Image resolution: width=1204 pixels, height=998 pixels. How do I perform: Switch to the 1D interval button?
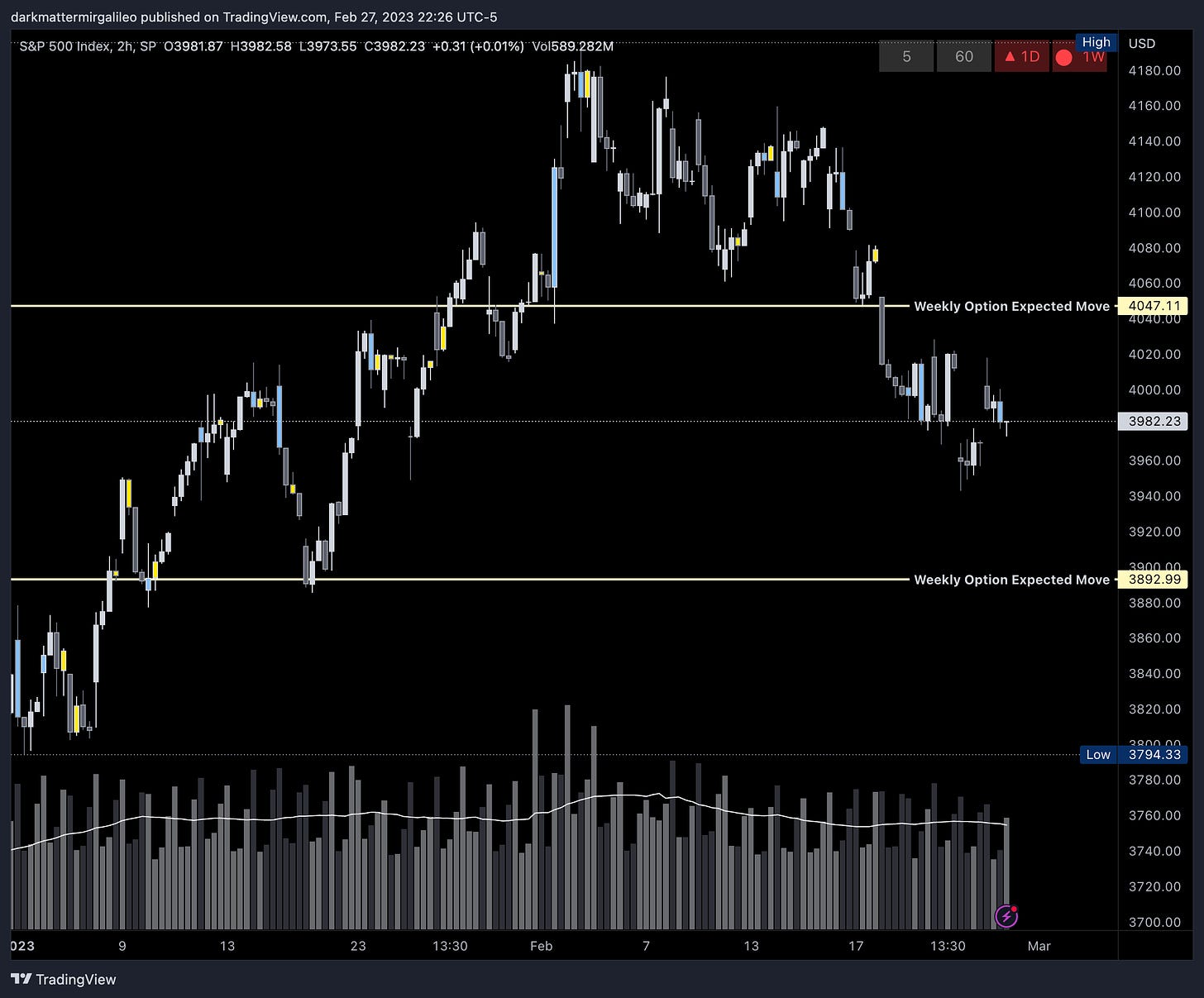[x=1022, y=57]
